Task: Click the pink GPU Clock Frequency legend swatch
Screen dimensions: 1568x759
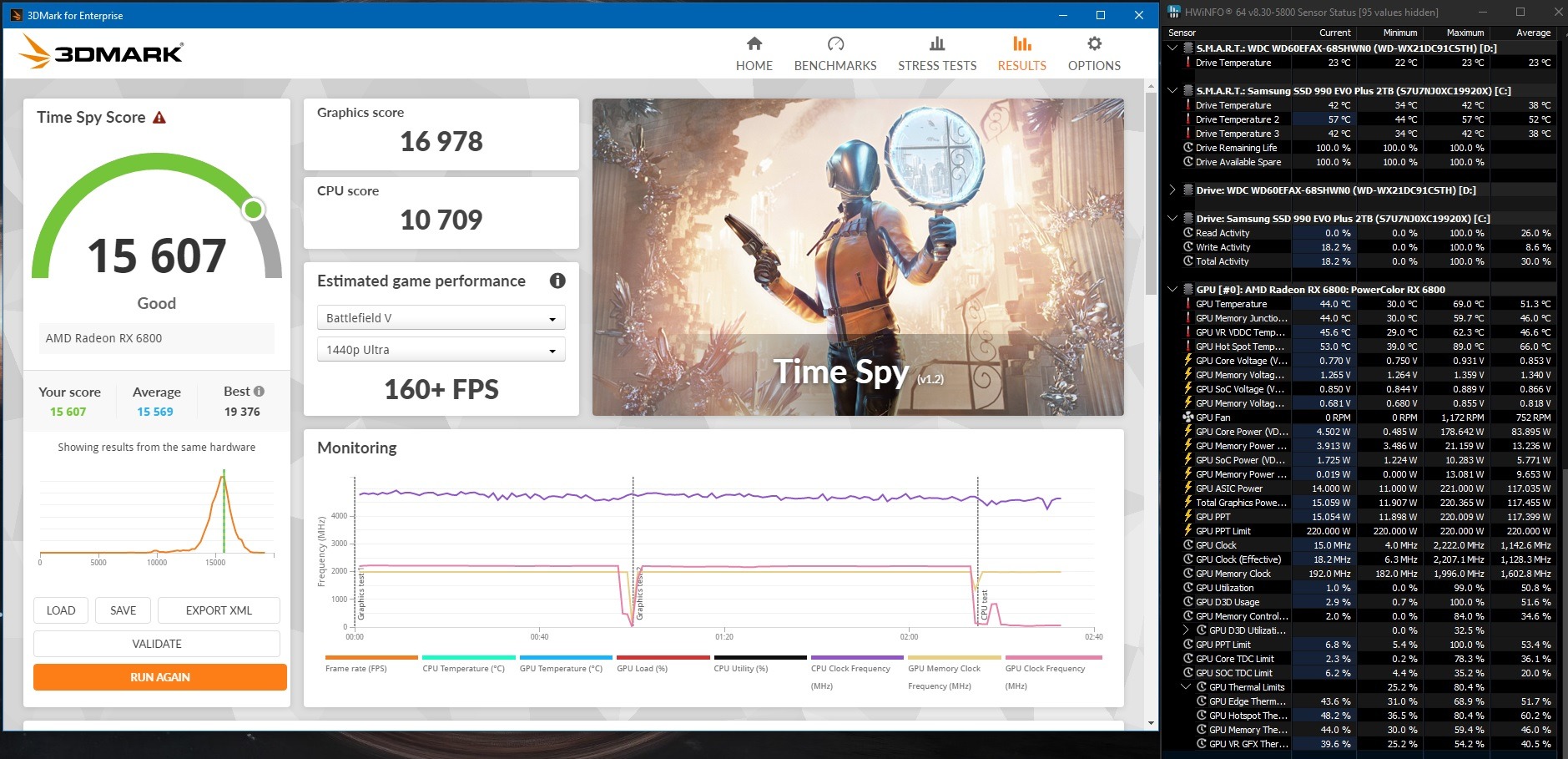Action: [x=1053, y=658]
